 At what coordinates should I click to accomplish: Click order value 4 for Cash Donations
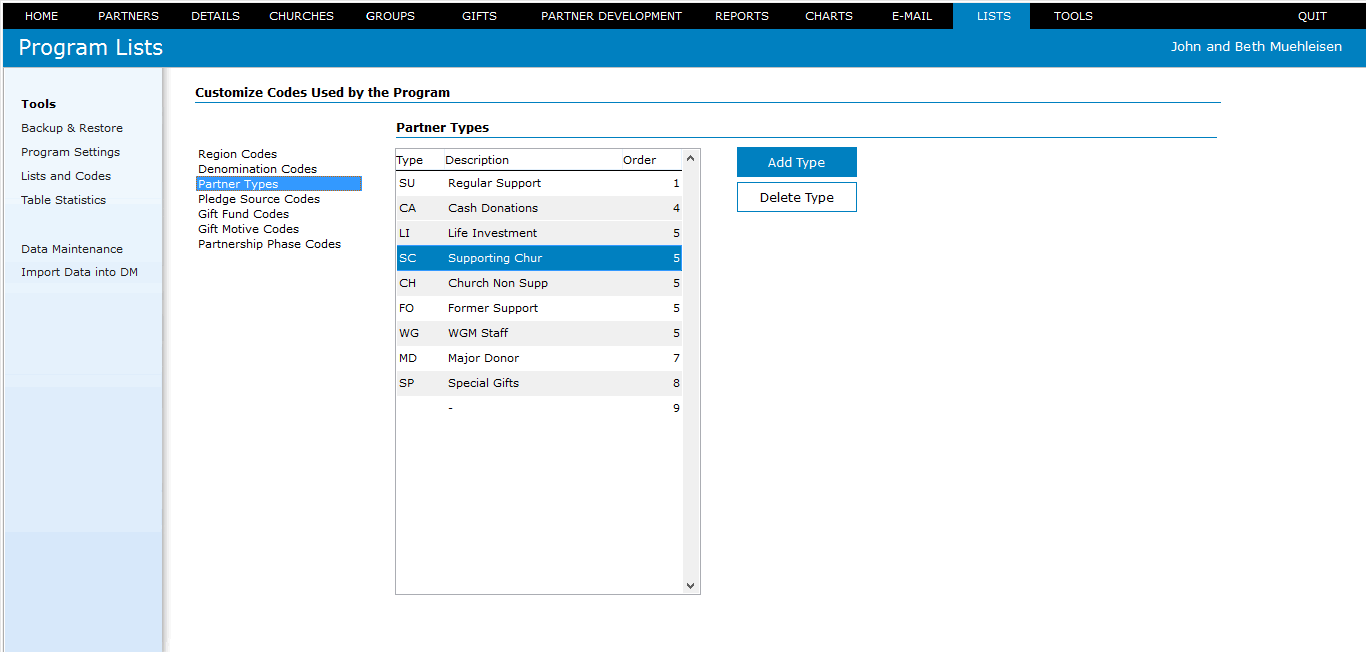(x=676, y=208)
